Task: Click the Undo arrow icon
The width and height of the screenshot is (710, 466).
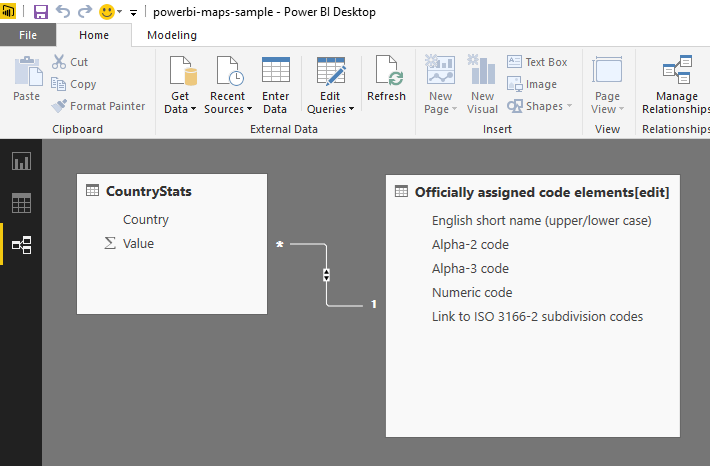Action: pyautogui.click(x=63, y=12)
